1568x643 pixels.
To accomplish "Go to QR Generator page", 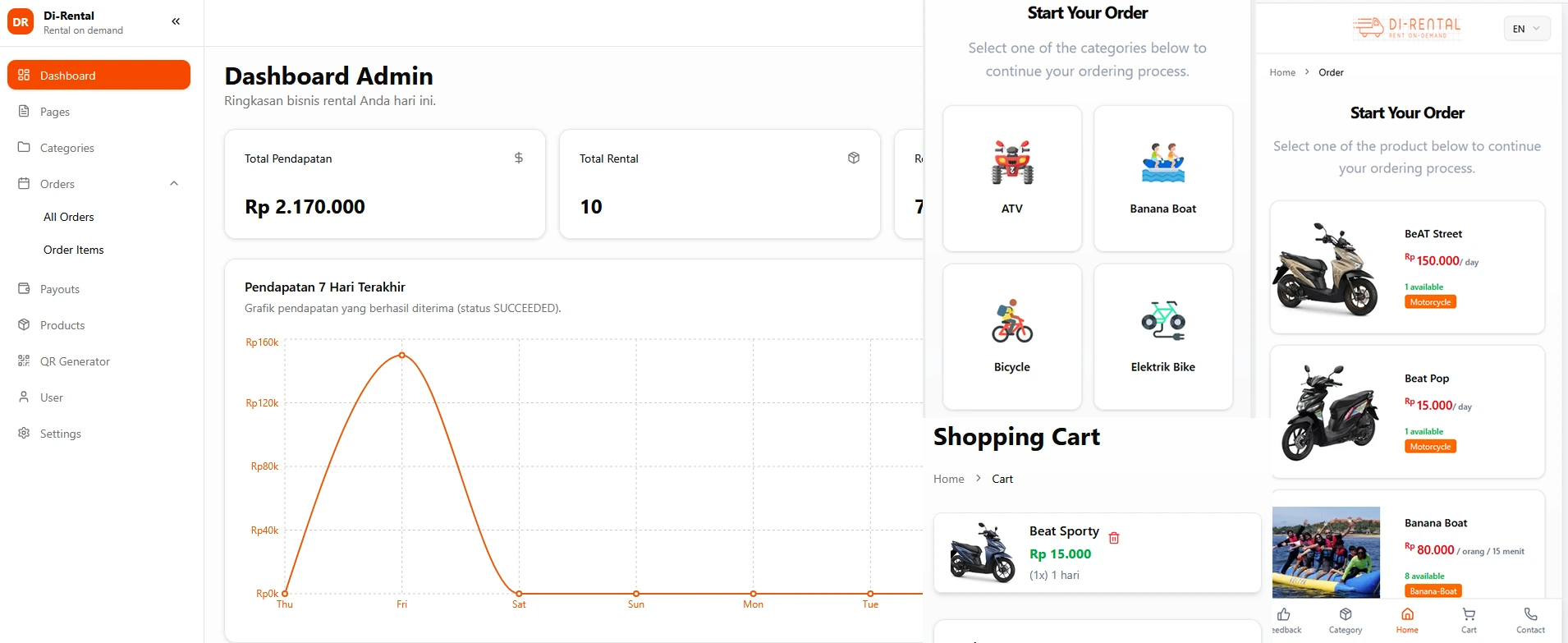I will (x=75, y=361).
